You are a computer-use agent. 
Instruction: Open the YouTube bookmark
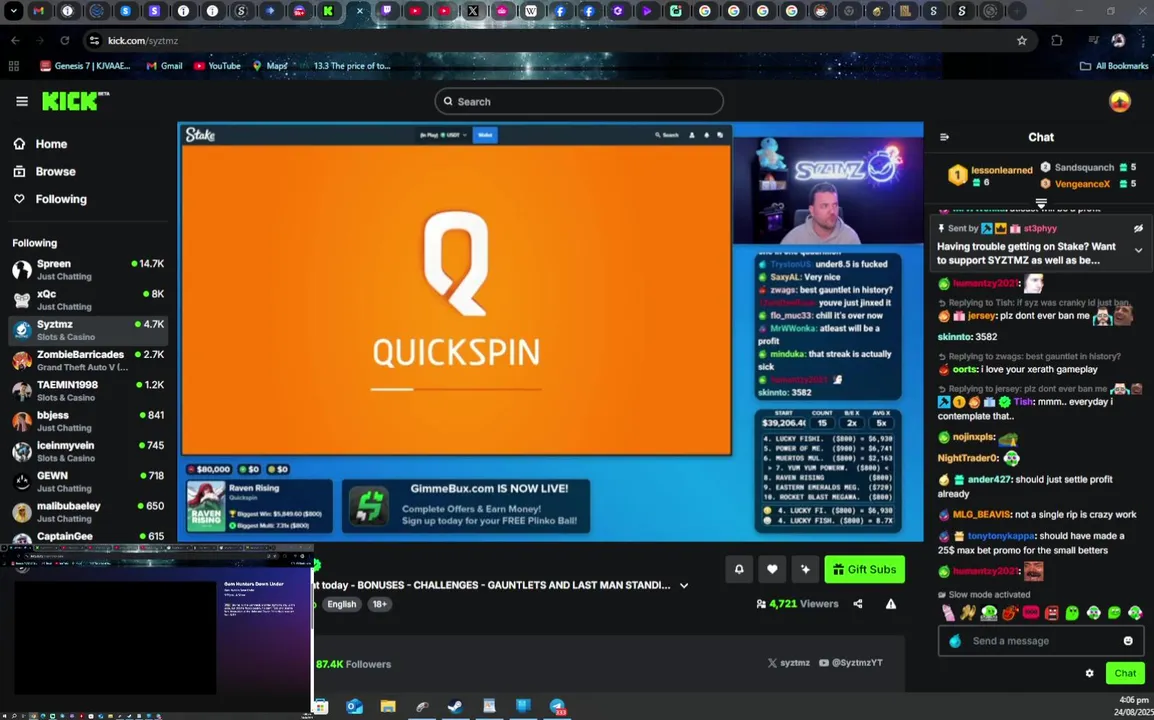[217, 66]
